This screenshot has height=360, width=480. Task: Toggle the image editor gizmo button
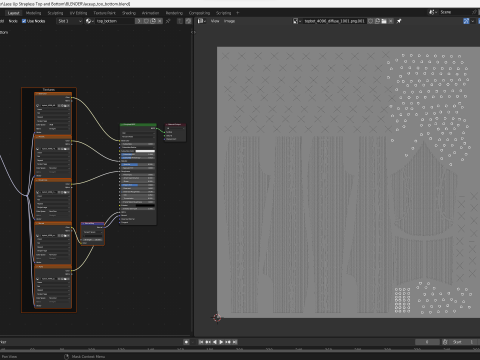(x=466, y=21)
